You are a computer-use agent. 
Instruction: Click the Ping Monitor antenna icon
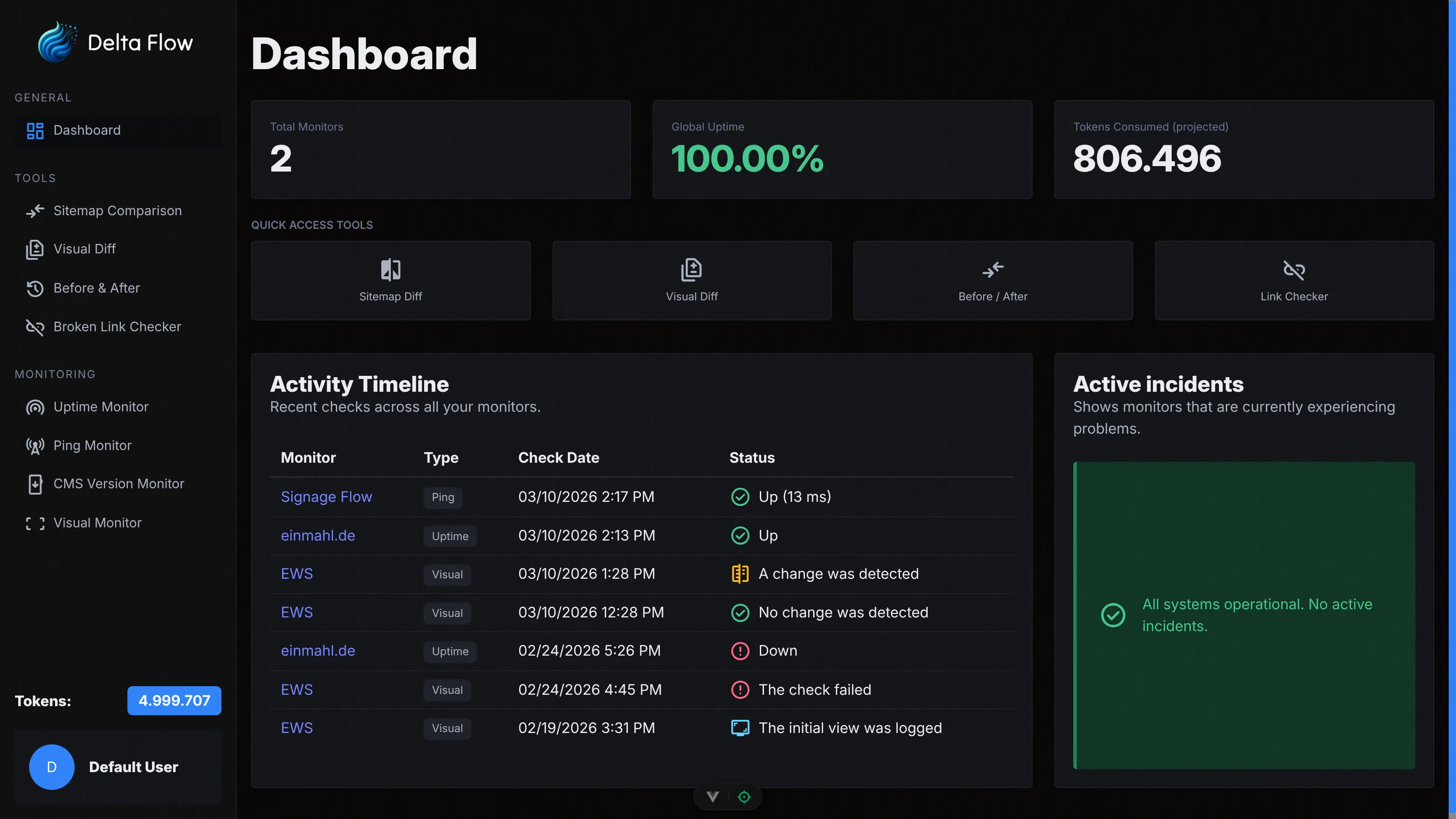point(35,446)
